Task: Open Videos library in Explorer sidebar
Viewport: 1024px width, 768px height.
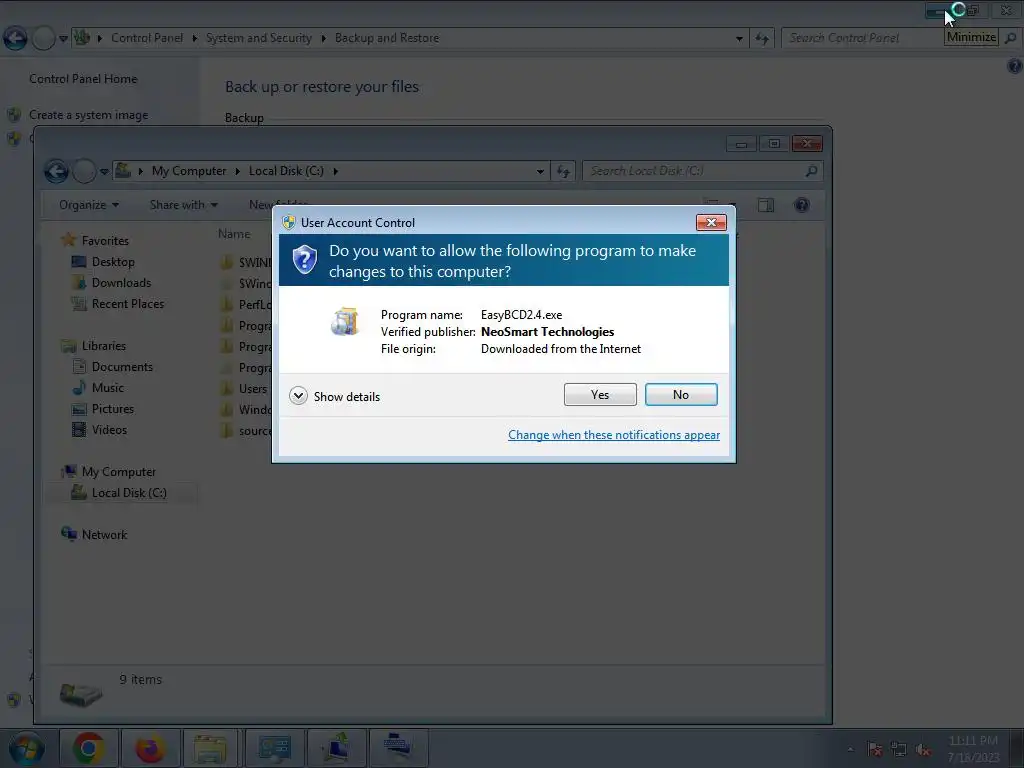Action: [x=109, y=430]
